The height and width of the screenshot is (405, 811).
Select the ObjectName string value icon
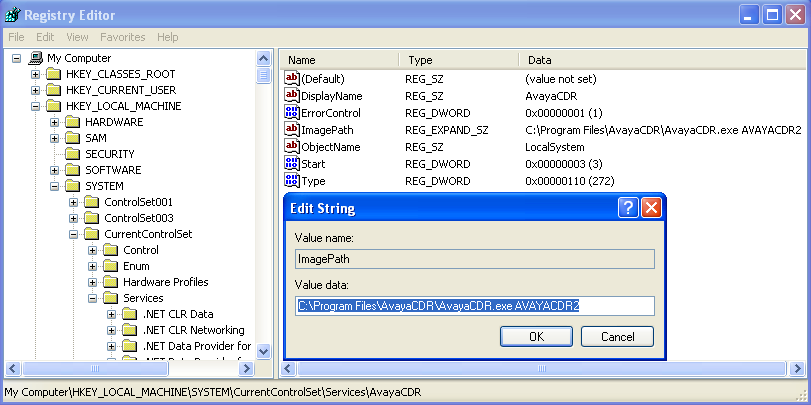[293, 147]
